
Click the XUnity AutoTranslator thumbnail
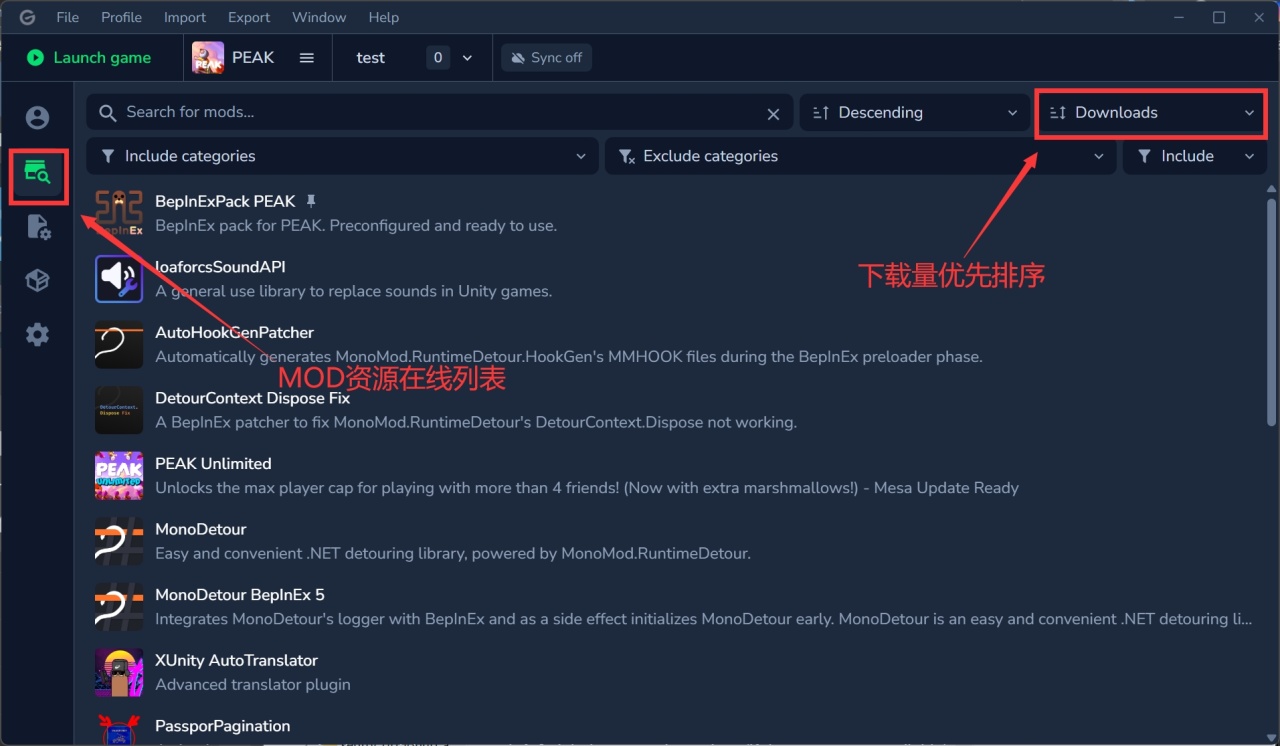pyautogui.click(x=119, y=672)
